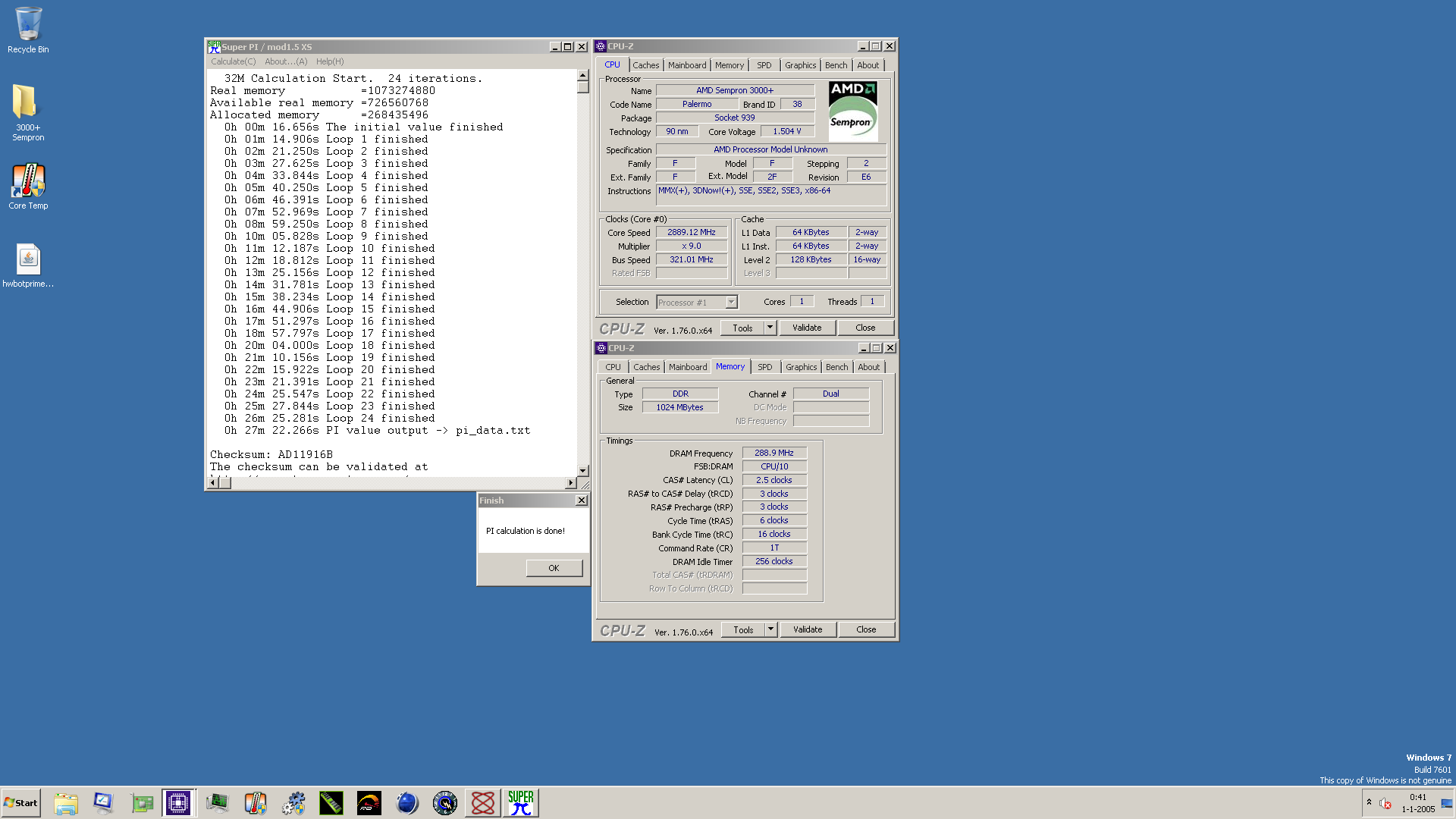This screenshot has height=819, width=1456.
Task: Open the system monitor graph taskbar icon
Action: pos(218,803)
